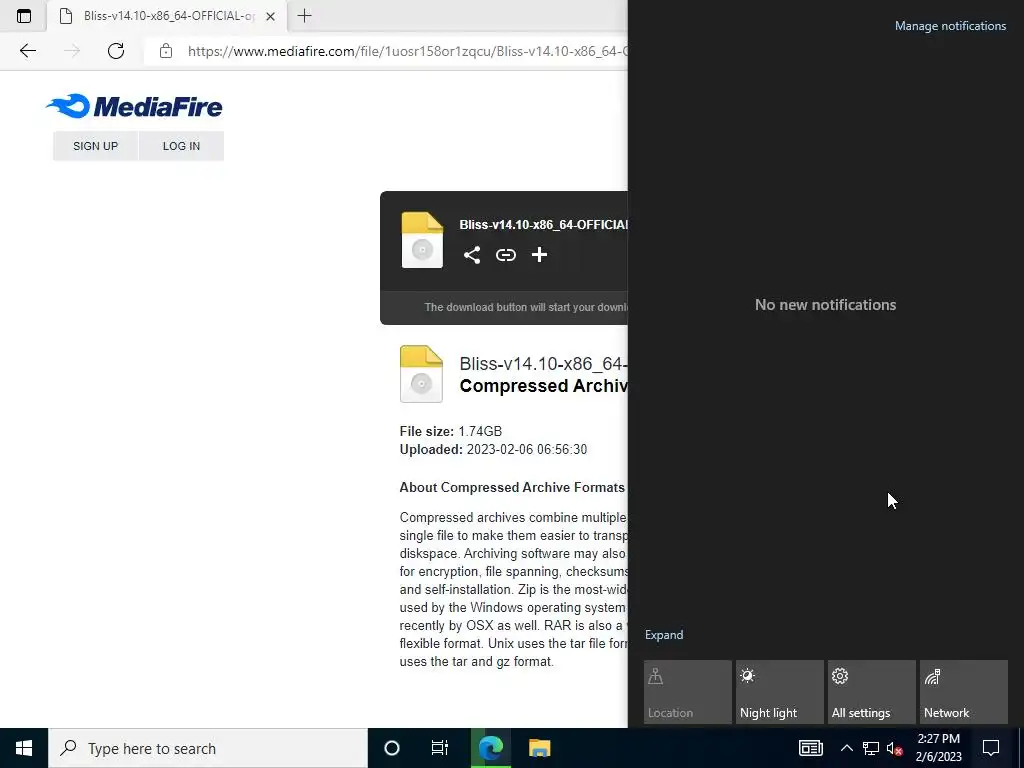1024x768 pixels.
Task: Close the Bliss-v14.10 browser tab
Action: click(270, 16)
